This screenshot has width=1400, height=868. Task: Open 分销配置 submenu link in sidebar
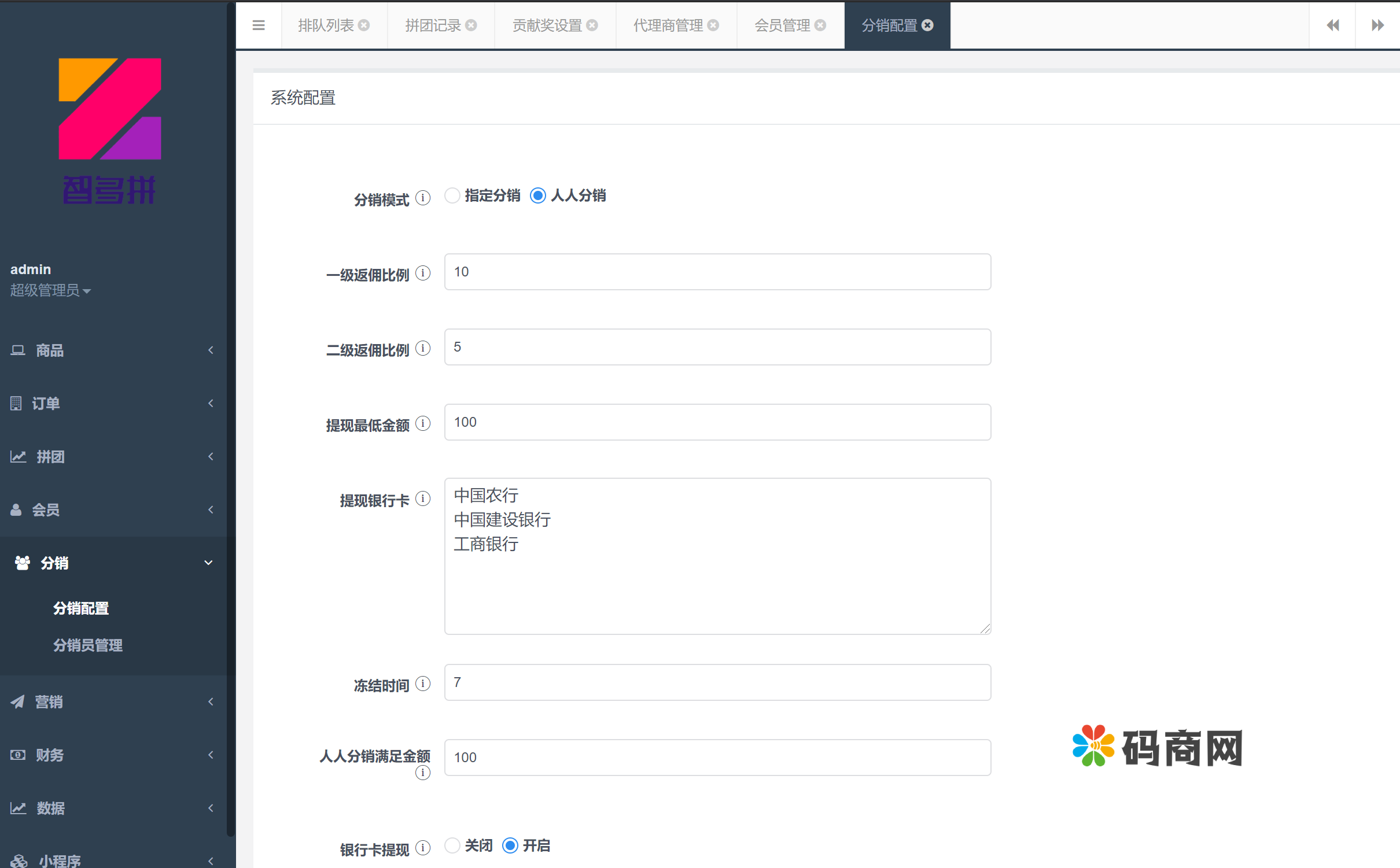click(x=81, y=608)
